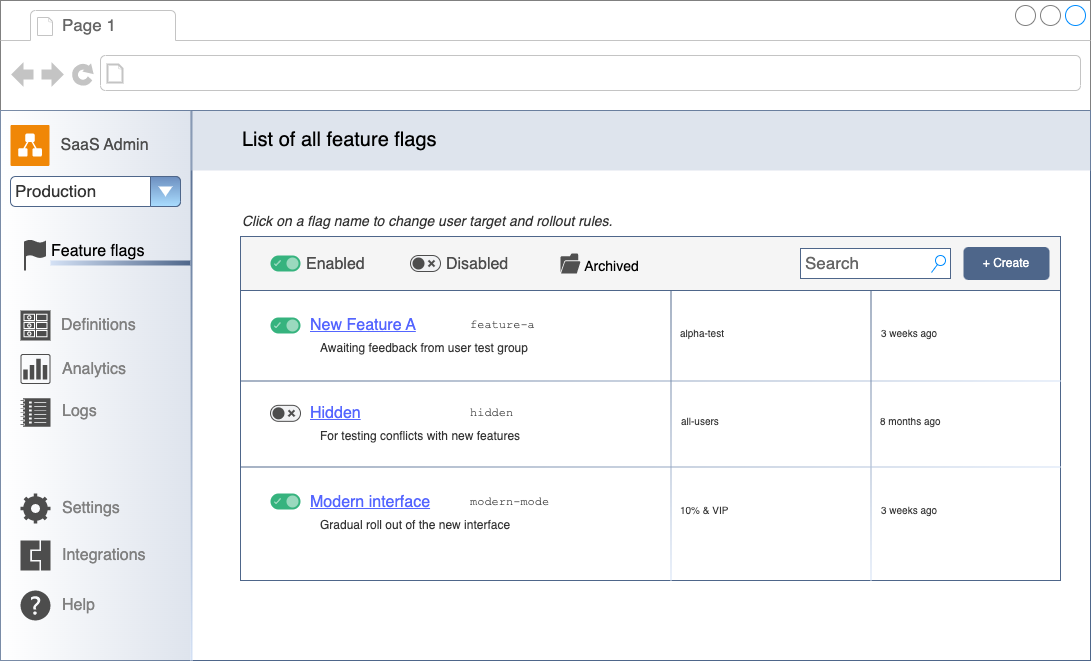
Task: Click the Enabled filter toggle pill
Action: click(x=286, y=262)
